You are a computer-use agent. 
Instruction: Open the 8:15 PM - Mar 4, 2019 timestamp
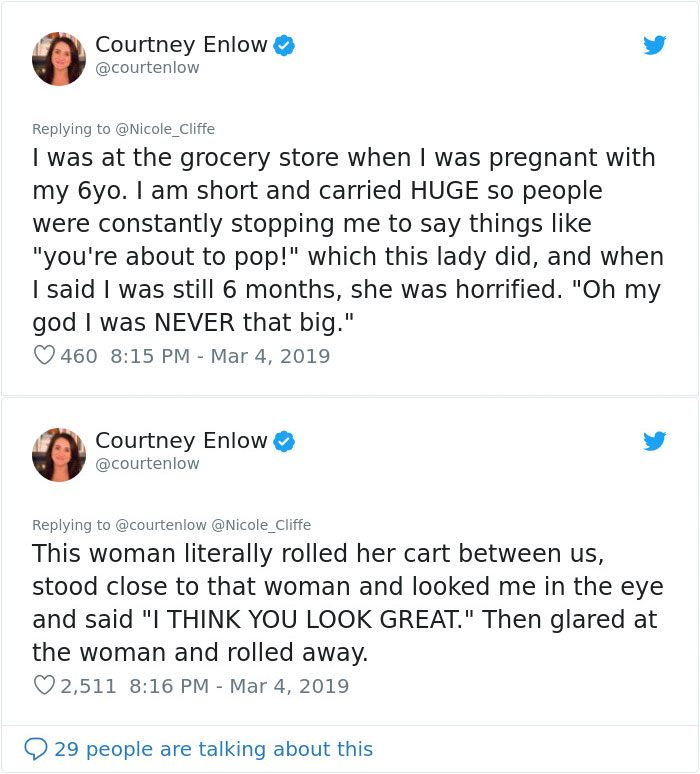pos(218,356)
